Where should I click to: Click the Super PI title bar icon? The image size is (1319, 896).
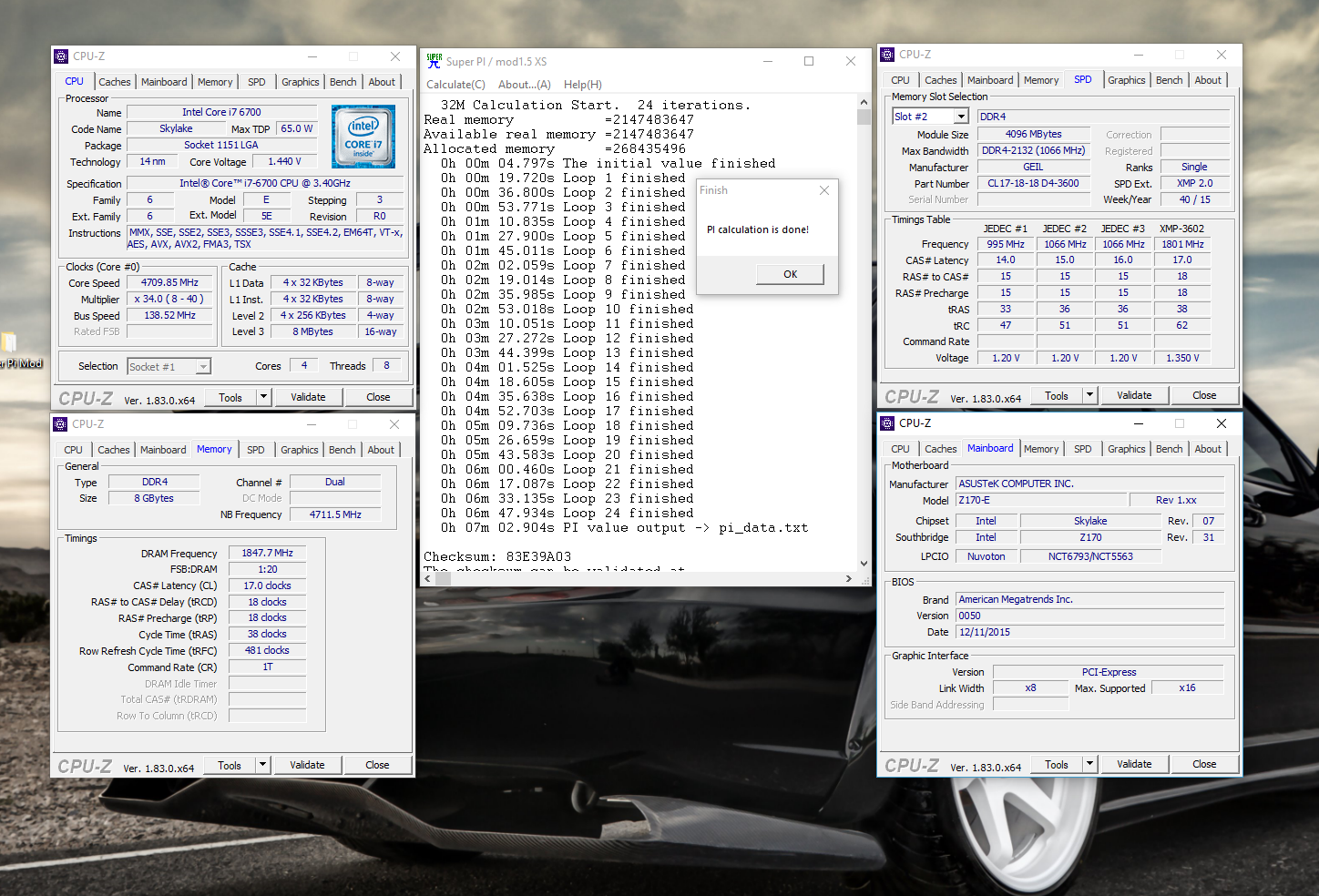click(435, 61)
